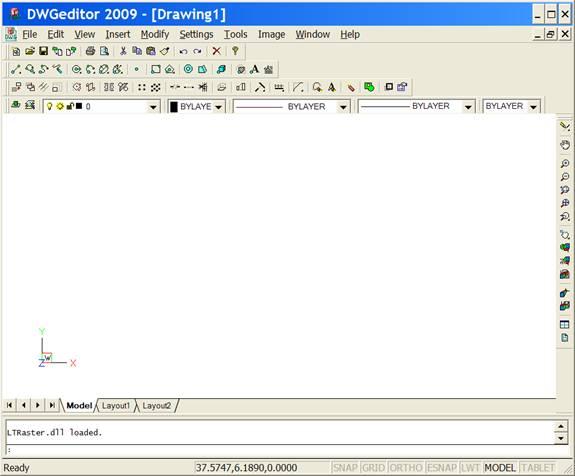Select the Line draw tool icon
The width and height of the screenshot is (575, 476).
[x=16, y=69]
